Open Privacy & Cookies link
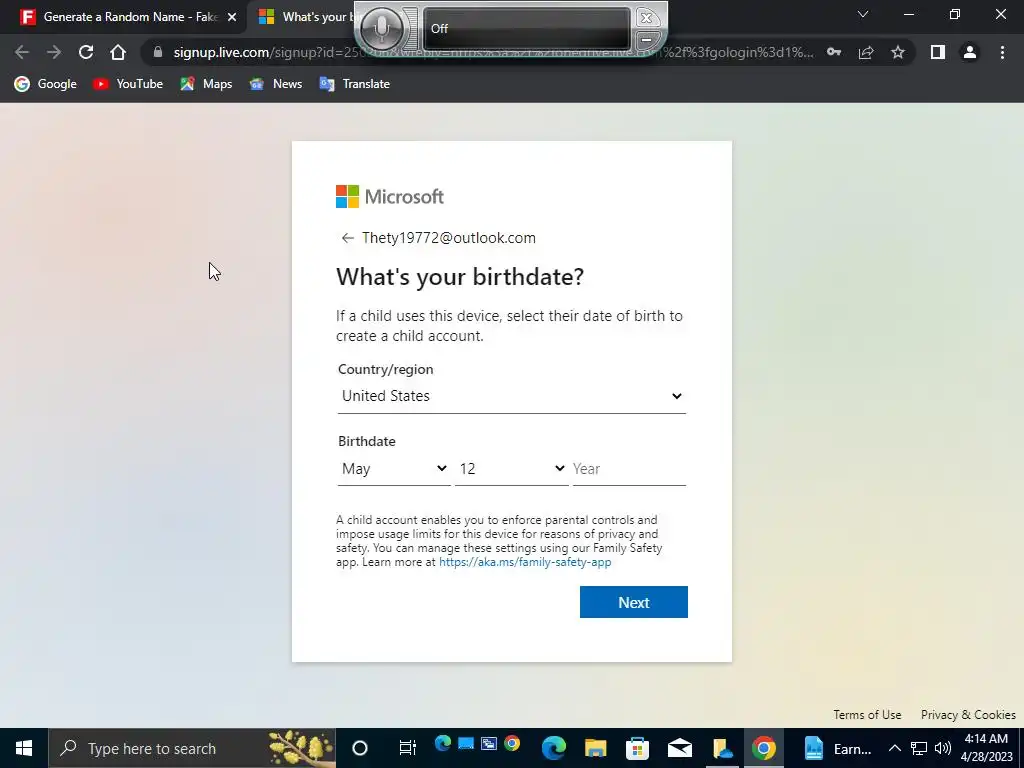Image resolution: width=1024 pixels, height=768 pixels. pos(968,714)
